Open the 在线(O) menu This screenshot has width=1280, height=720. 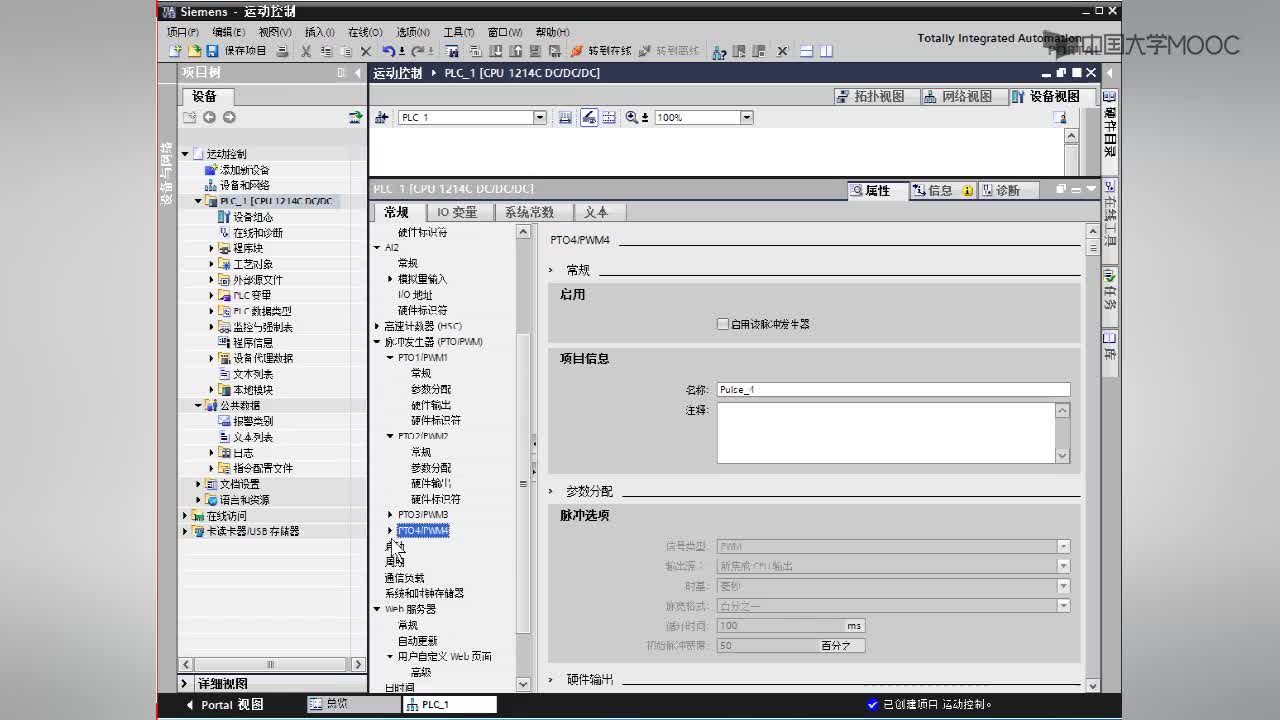point(365,32)
